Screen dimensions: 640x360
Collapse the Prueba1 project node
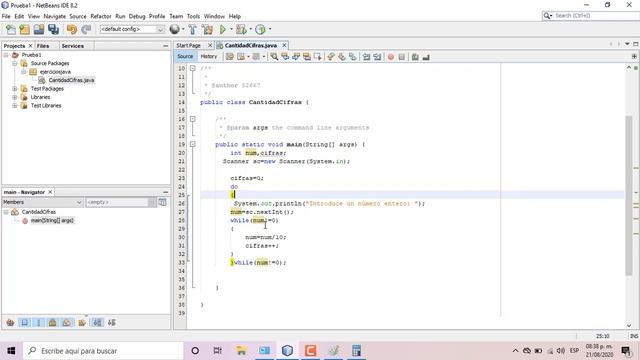[x=6, y=55]
